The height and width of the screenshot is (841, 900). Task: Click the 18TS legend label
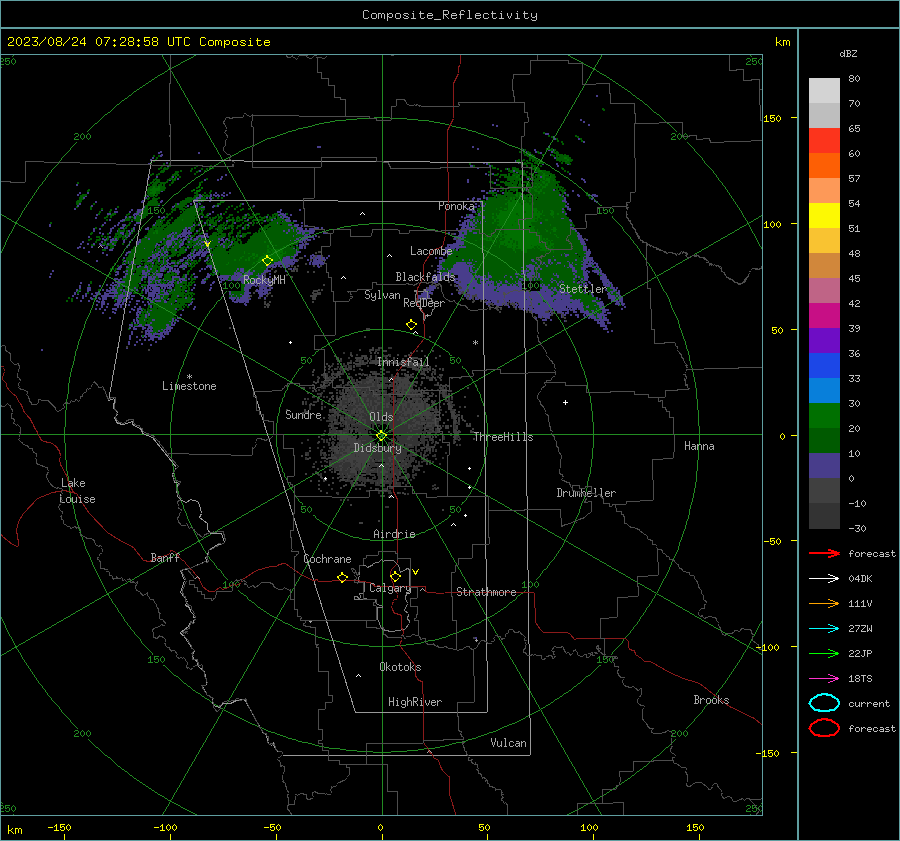[x=860, y=679]
